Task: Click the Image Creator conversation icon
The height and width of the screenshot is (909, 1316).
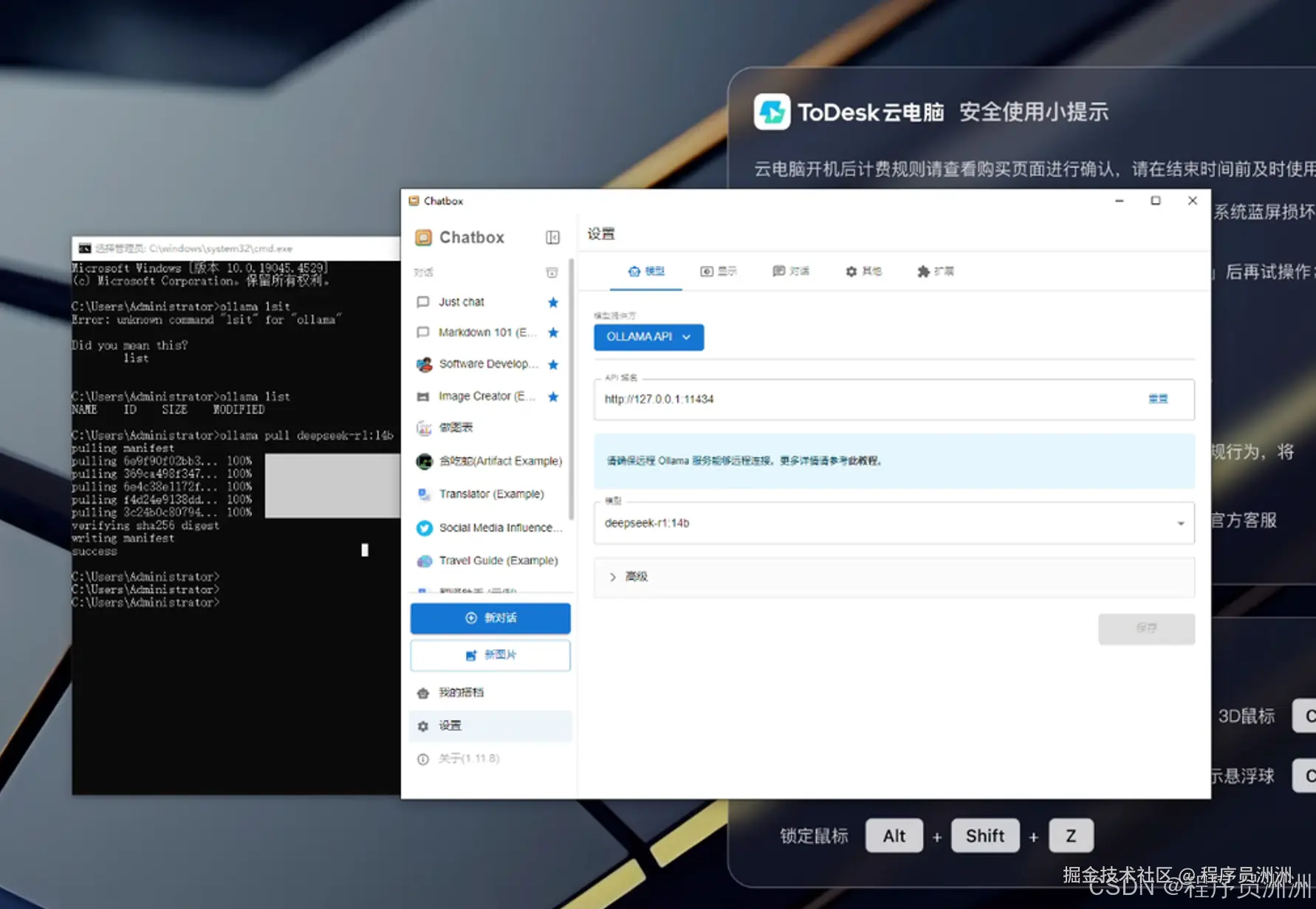Action: (x=423, y=397)
